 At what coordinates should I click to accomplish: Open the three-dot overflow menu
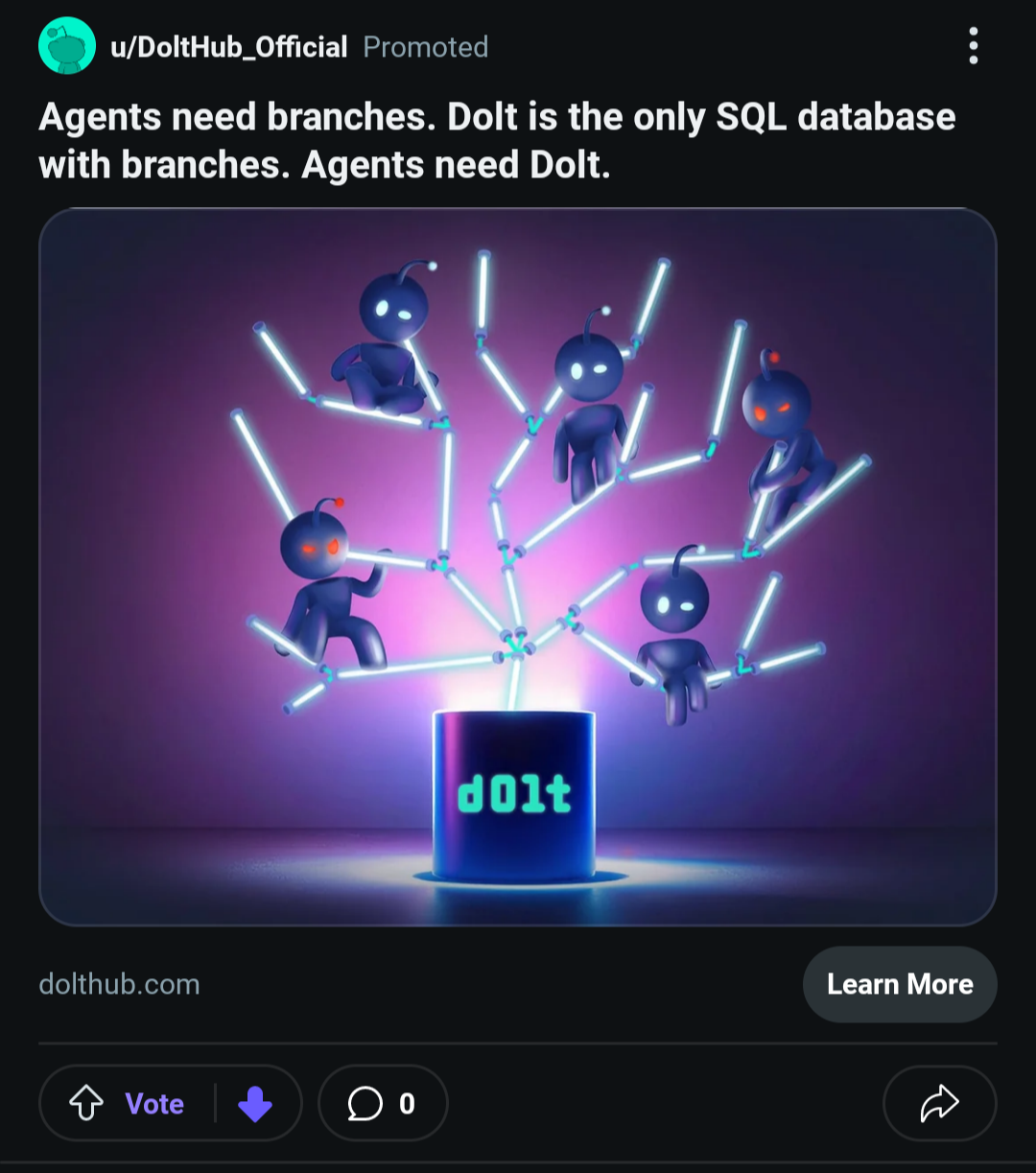pyautogui.click(x=973, y=46)
